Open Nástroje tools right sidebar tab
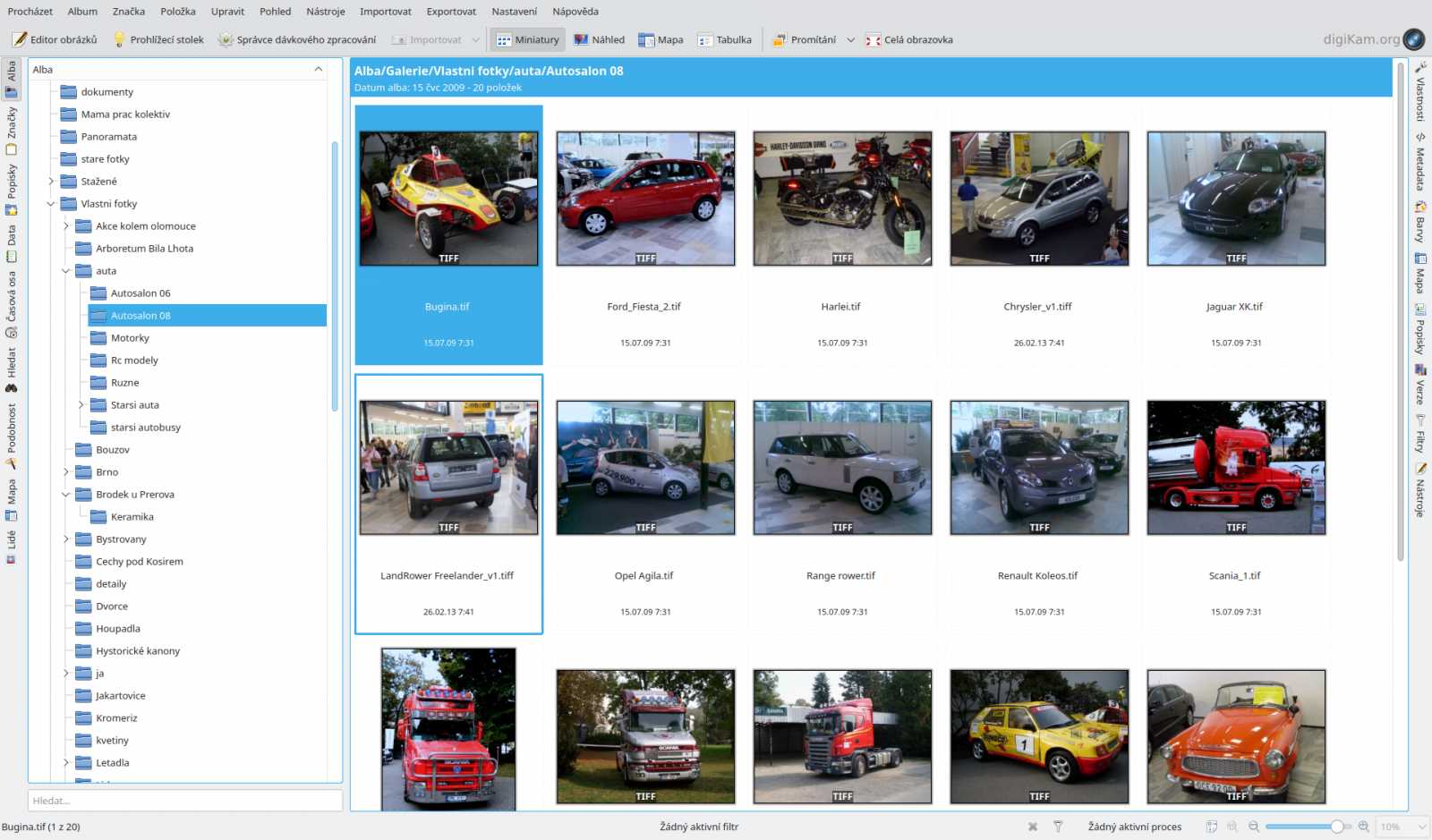Image resolution: width=1432 pixels, height=840 pixels. 1420,489
